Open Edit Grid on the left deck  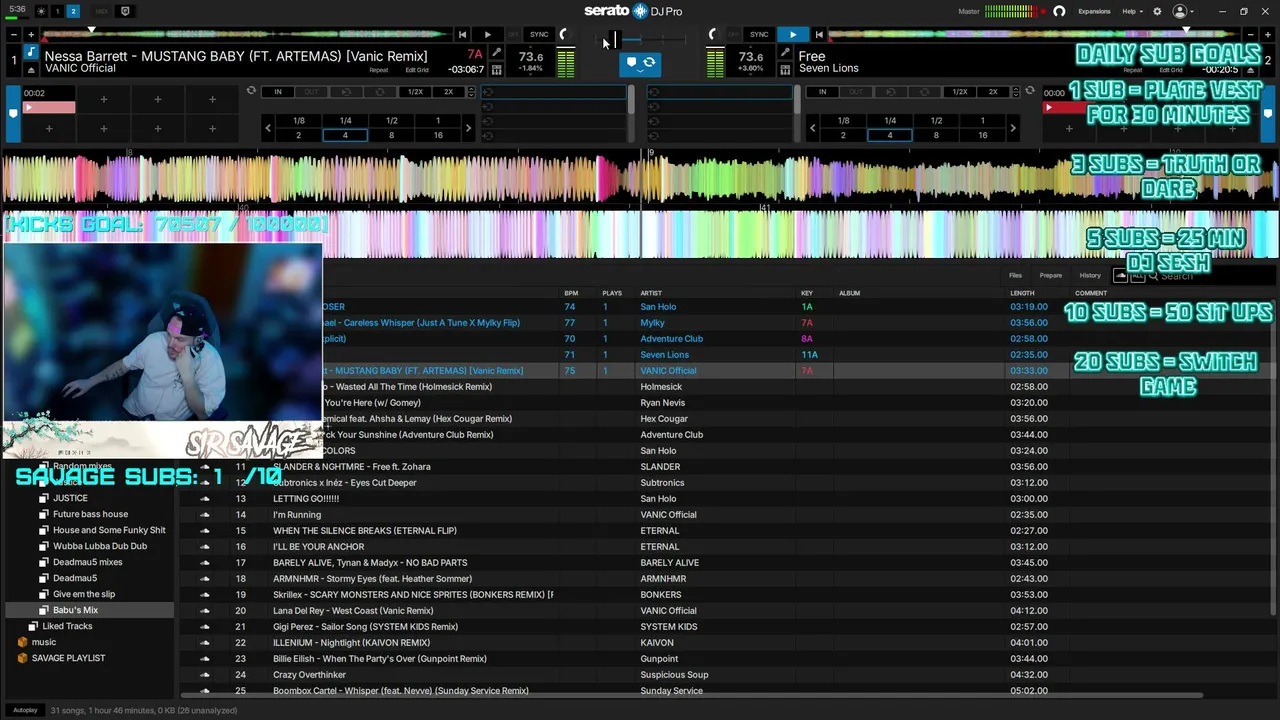pyautogui.click(x=417, y=70)
